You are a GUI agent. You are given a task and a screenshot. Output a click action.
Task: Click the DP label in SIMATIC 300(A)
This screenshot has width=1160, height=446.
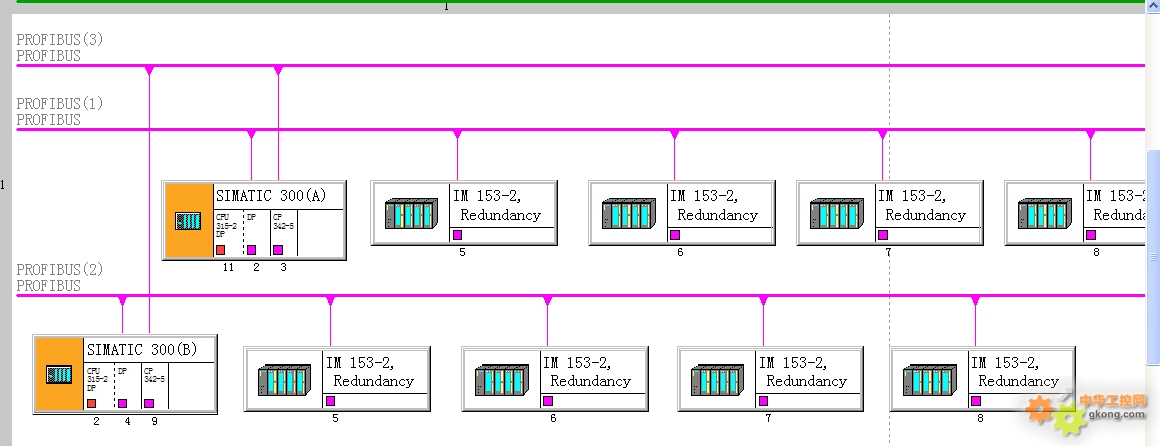click(x=252, y=217)
